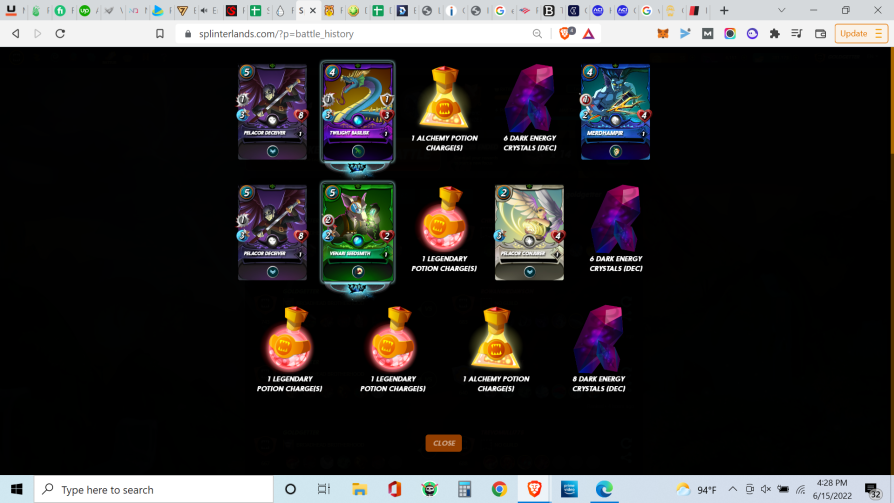Open Task View
The image size is (894, 503).
(x=324, y=489)
